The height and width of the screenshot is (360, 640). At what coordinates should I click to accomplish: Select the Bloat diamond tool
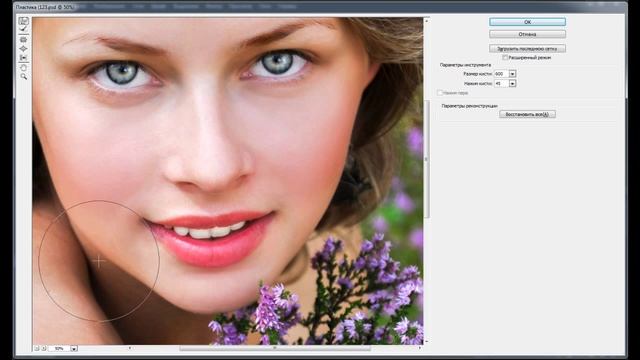23,49
